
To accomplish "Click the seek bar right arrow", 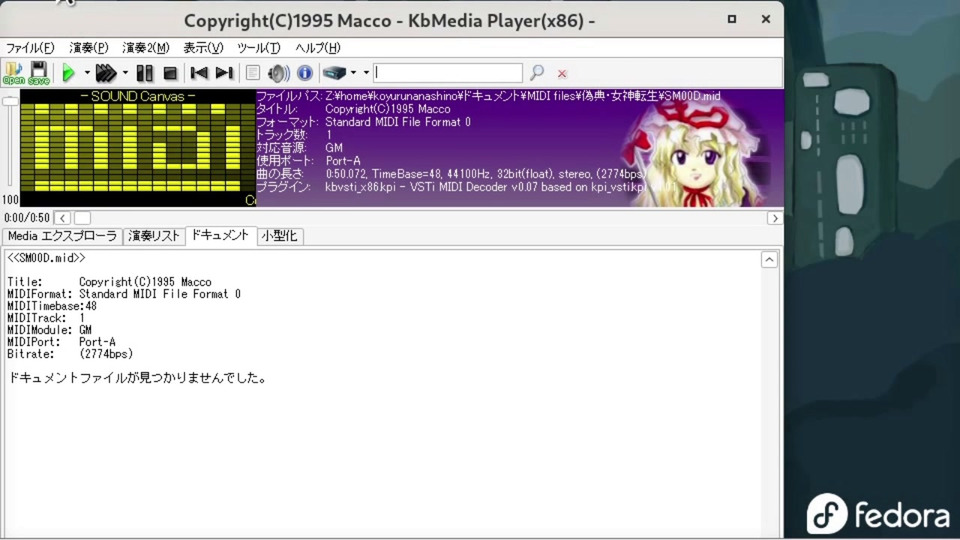I will pos(774,218).
